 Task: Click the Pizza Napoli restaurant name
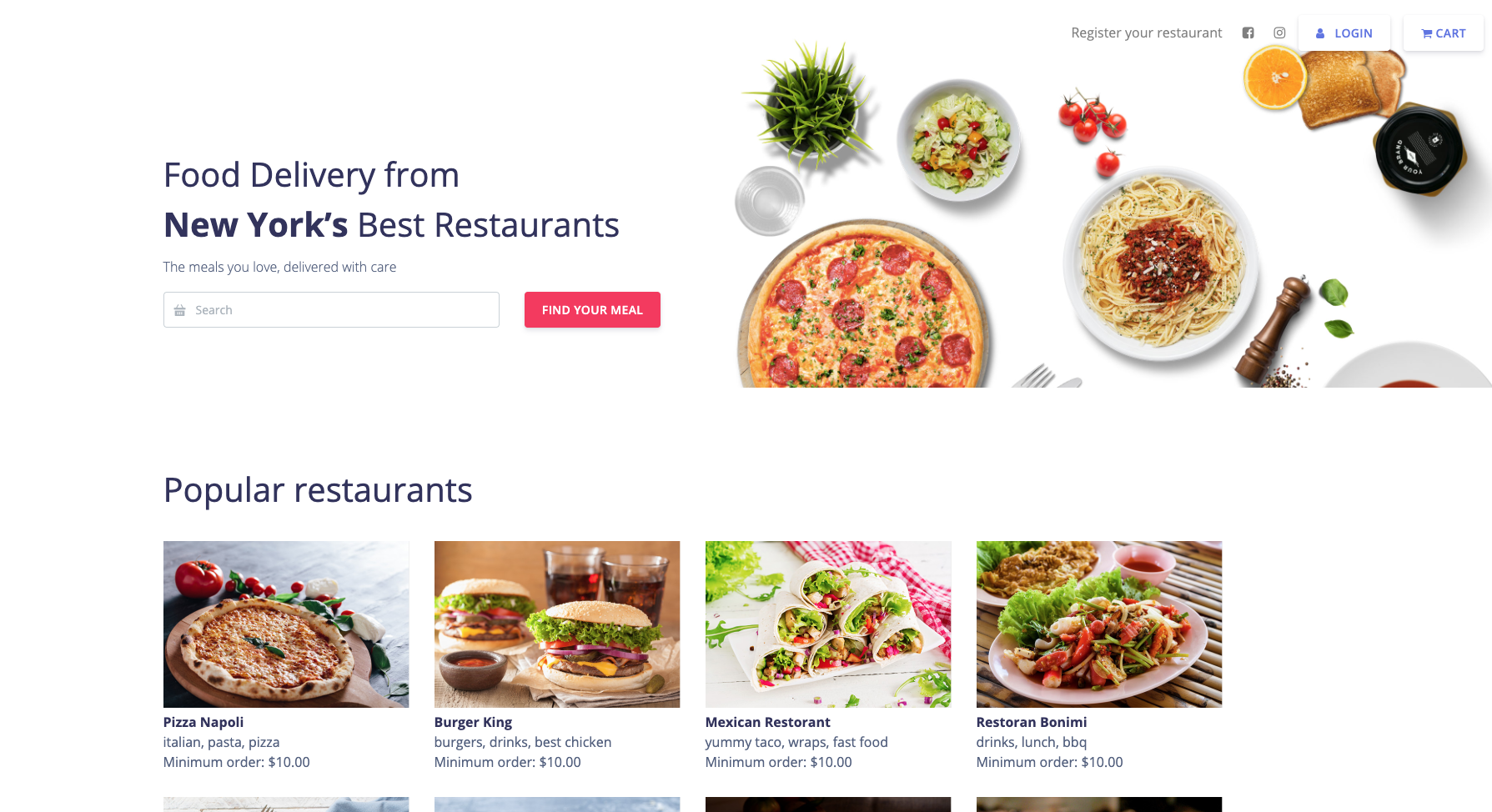click(203, 722)
